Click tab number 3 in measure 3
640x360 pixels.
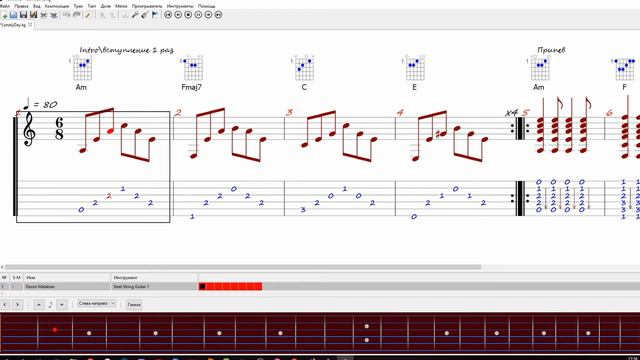303,210
